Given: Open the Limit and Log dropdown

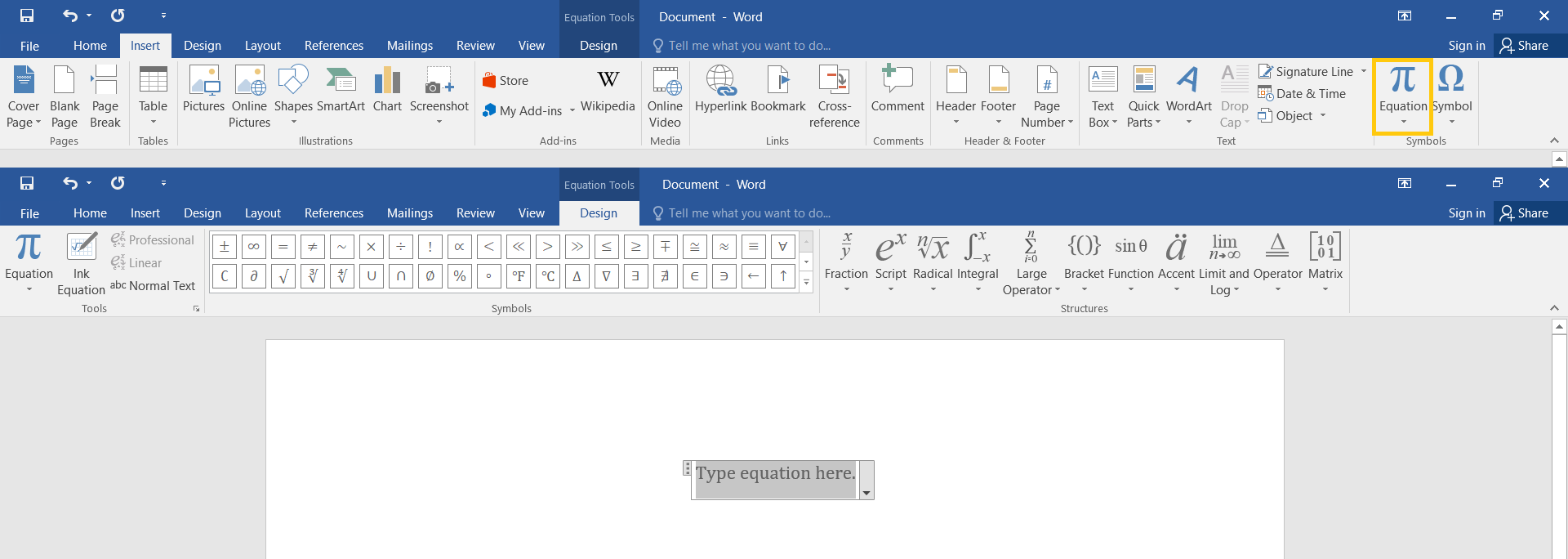Looking at the screenshot, I should pyautogui.click(x=1224, y=263).
